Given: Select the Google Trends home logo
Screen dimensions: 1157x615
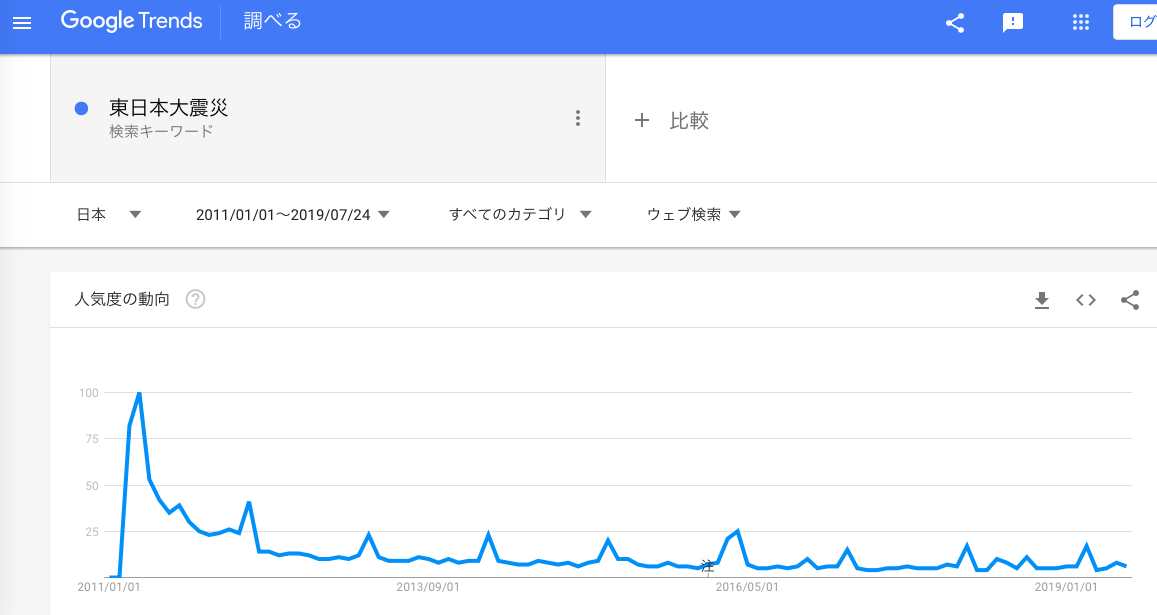Looking at the screenshot, I should (131, 20).
